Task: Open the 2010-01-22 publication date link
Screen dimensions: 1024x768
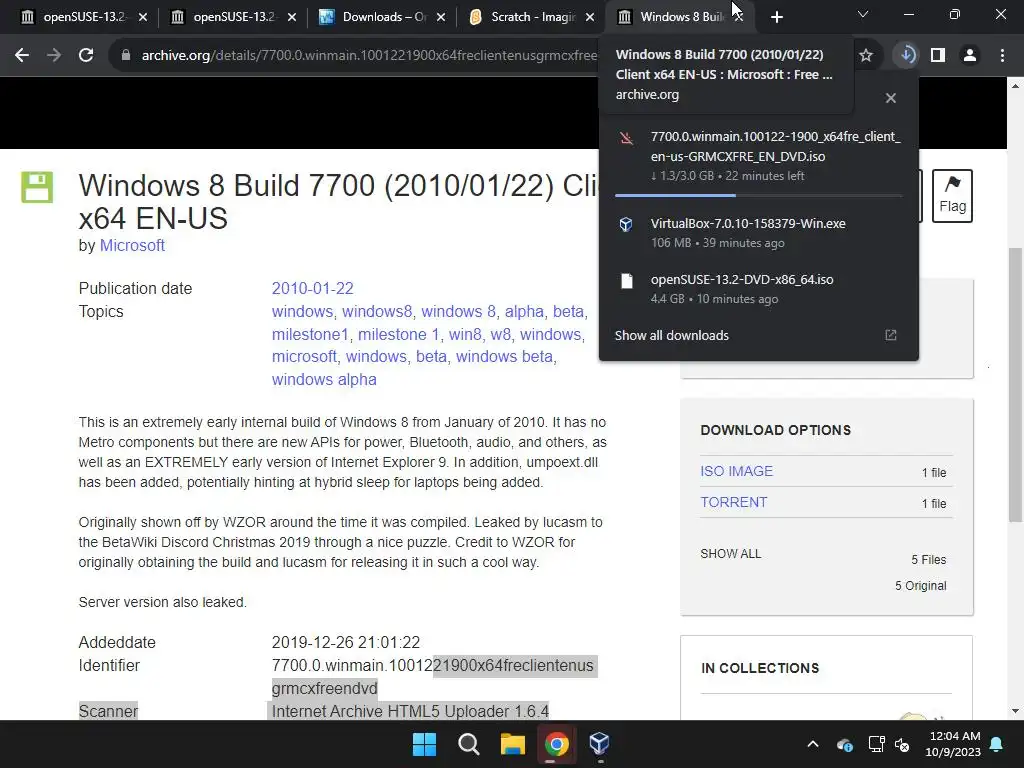Action: [313, 288]
